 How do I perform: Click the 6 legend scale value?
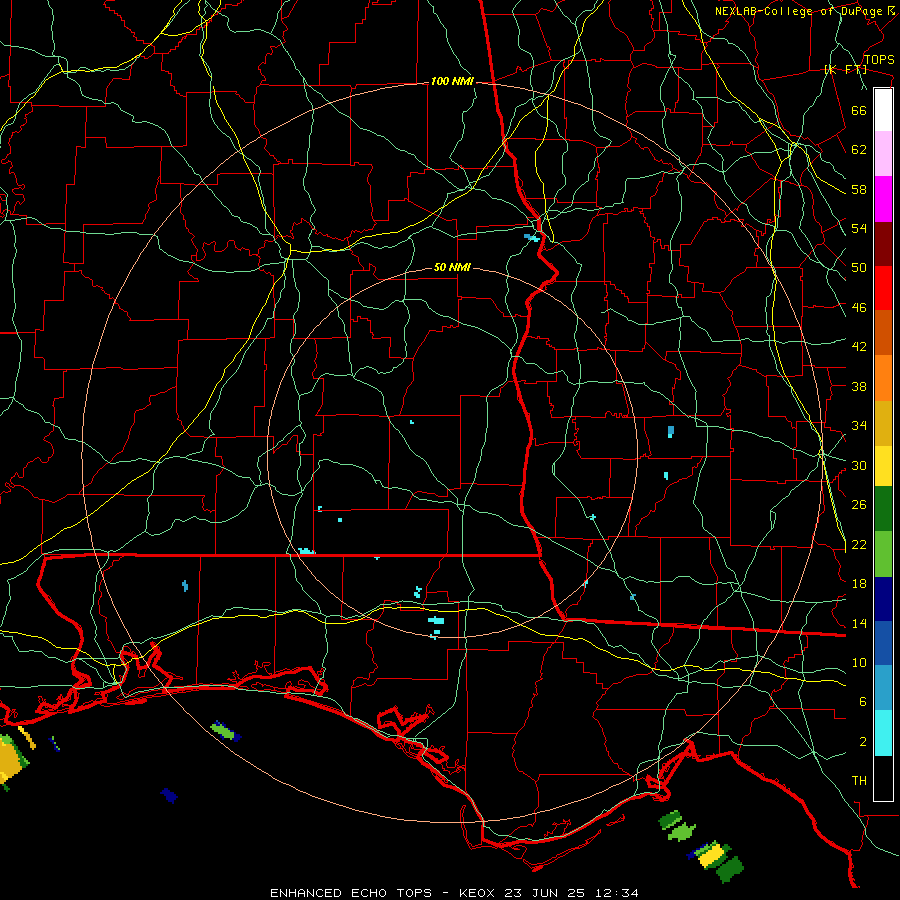863,702
